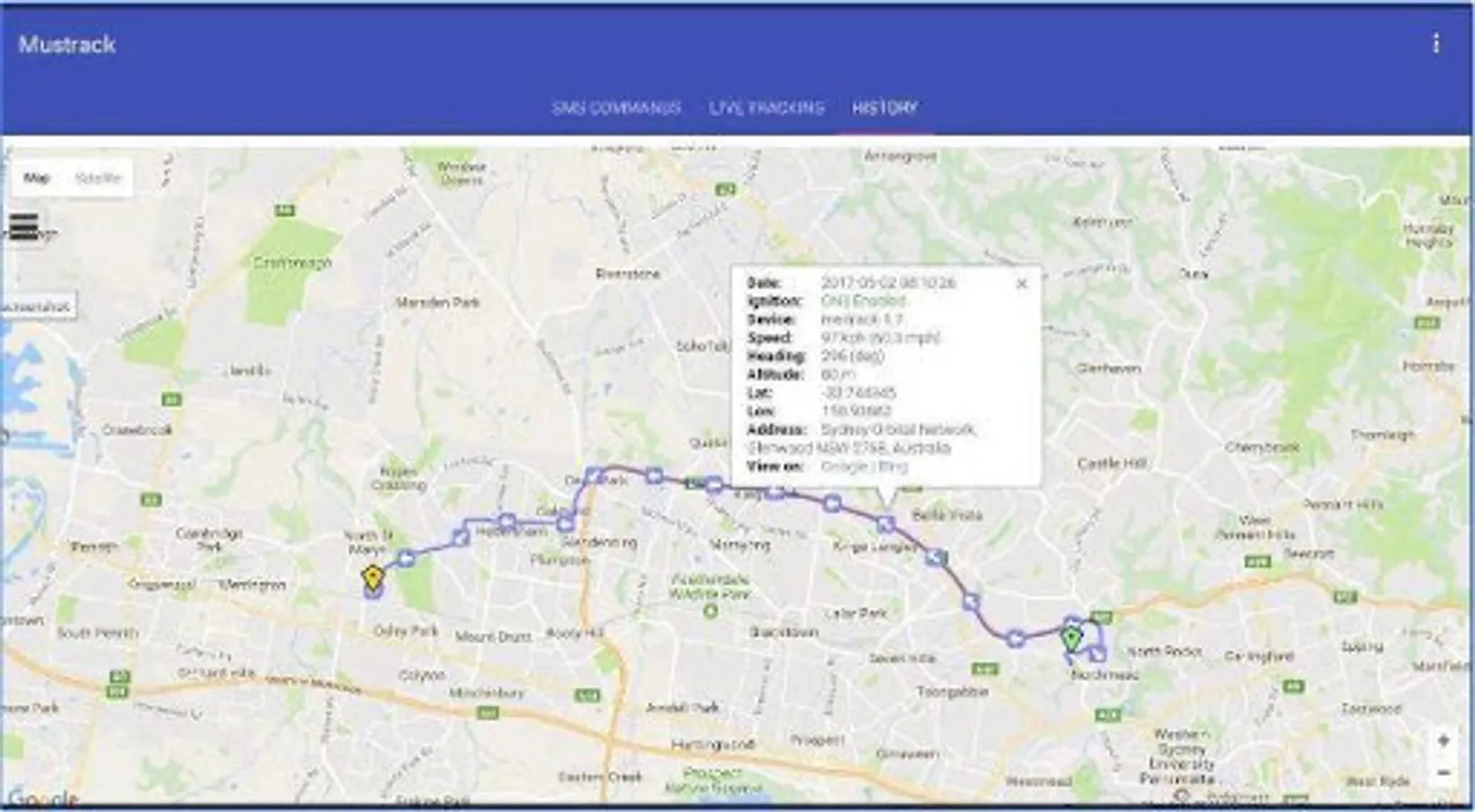Click the Google logo on the map

(x=42, y=799)
